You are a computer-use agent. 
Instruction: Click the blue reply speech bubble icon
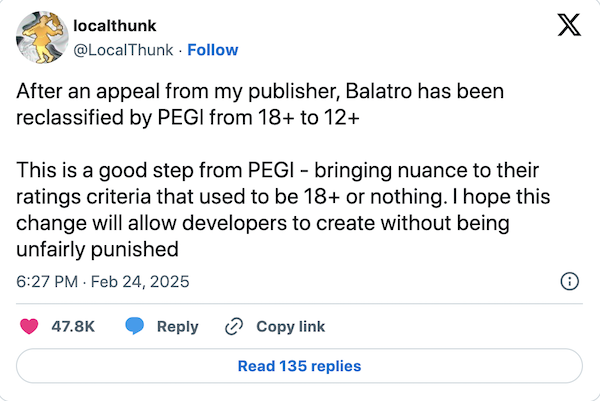(x=134, y=326)
